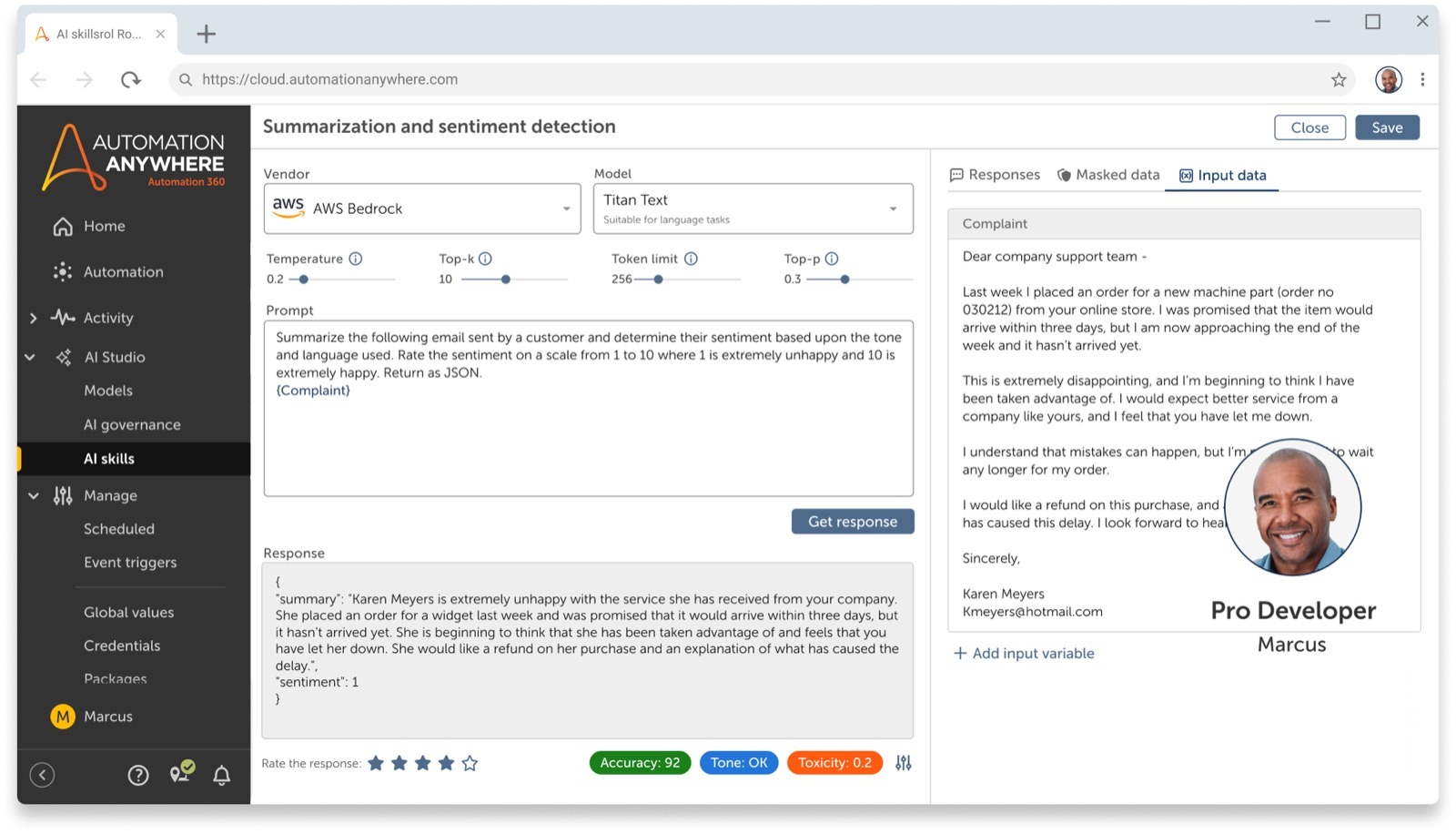Click Top-p info icon

coord(832,259)
